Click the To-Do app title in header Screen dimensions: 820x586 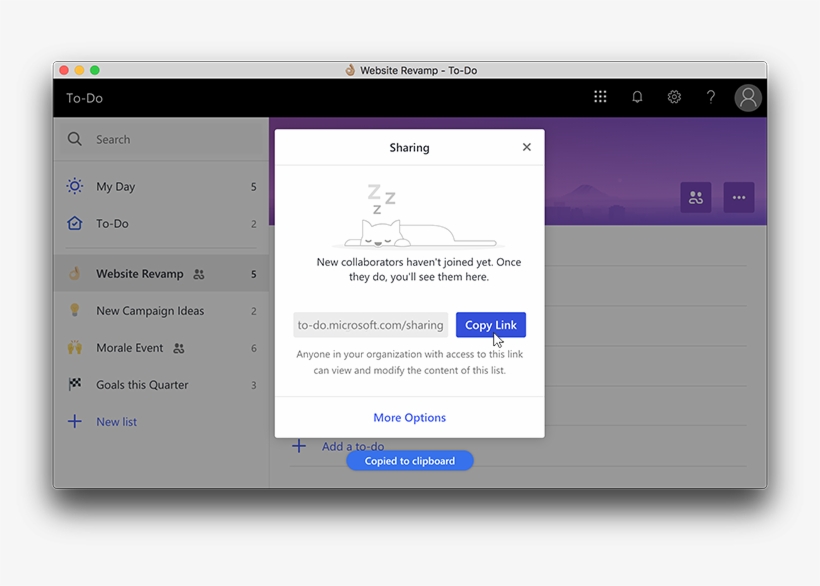(84, 98)
